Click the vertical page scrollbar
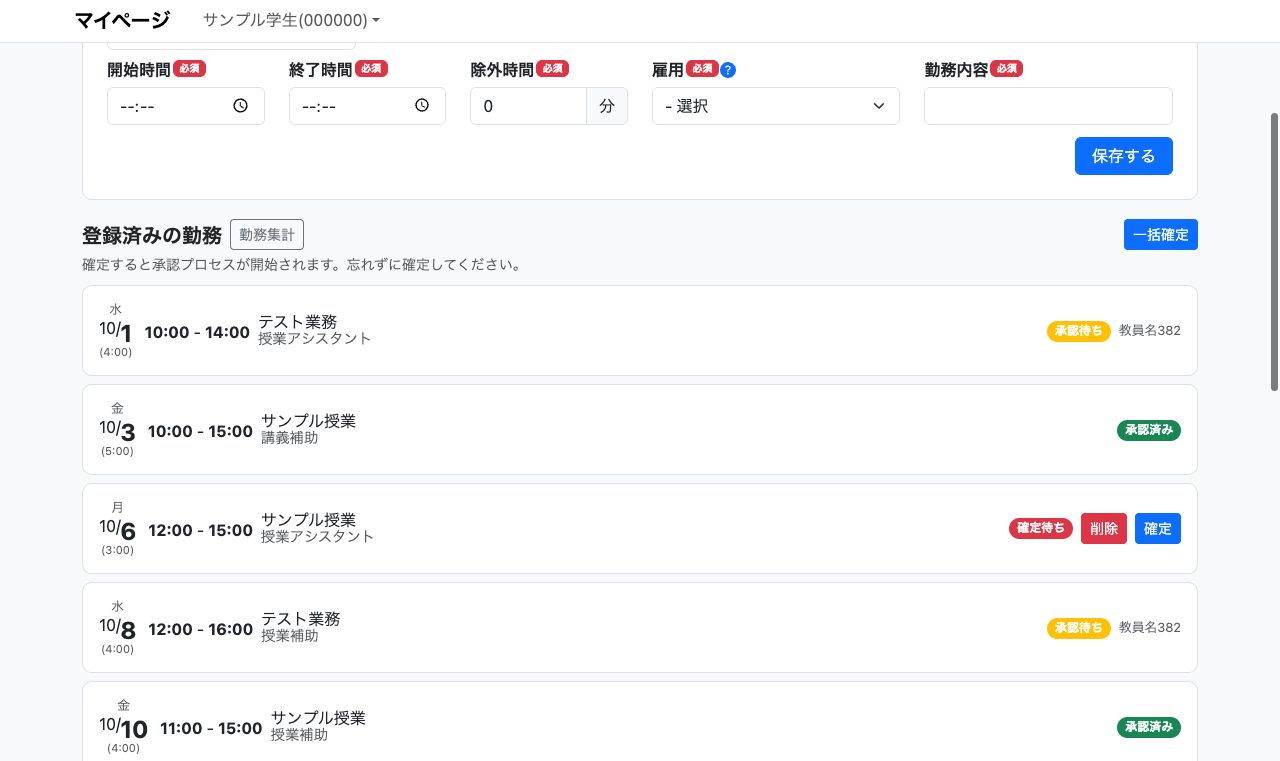The height and width of the screenshot is (761, 1280). [x=1274, y=250]
